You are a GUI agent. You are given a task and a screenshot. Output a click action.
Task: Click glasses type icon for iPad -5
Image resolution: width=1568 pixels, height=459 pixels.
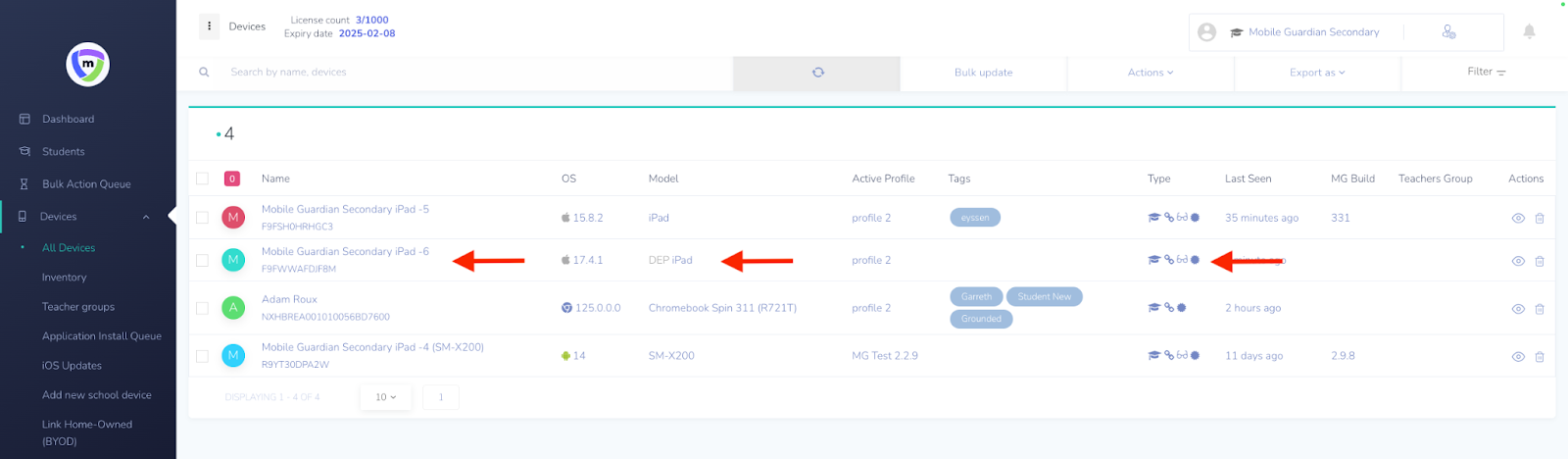pyautogui.click(x=1182, y=218)
